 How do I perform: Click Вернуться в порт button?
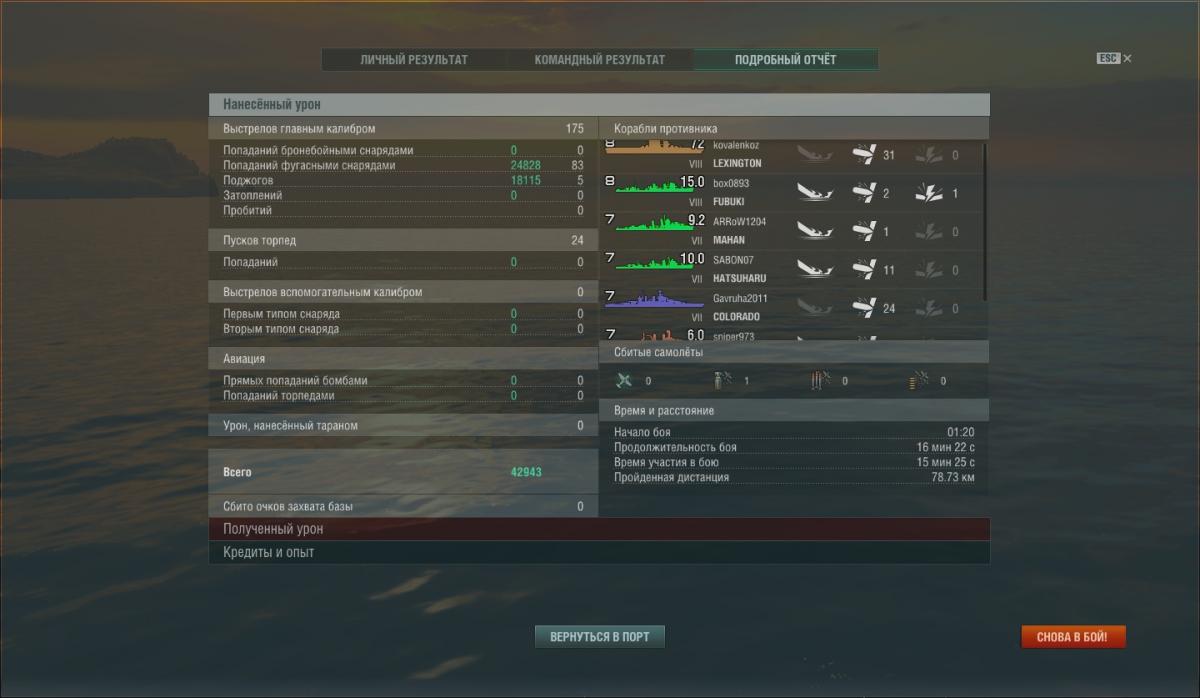[600, 636]
